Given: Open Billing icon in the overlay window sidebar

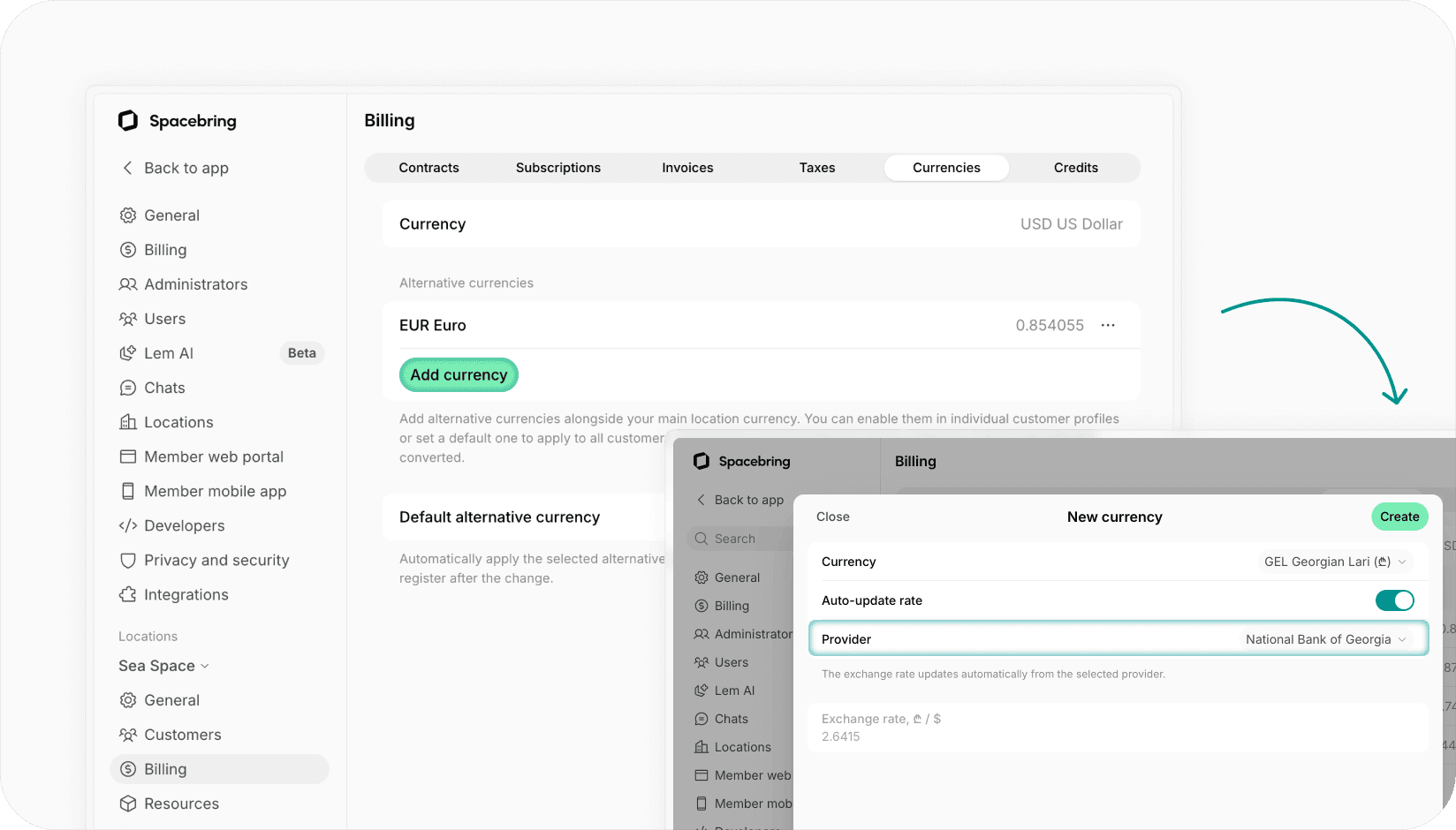Looking at the screenshot, I should 701,606.
